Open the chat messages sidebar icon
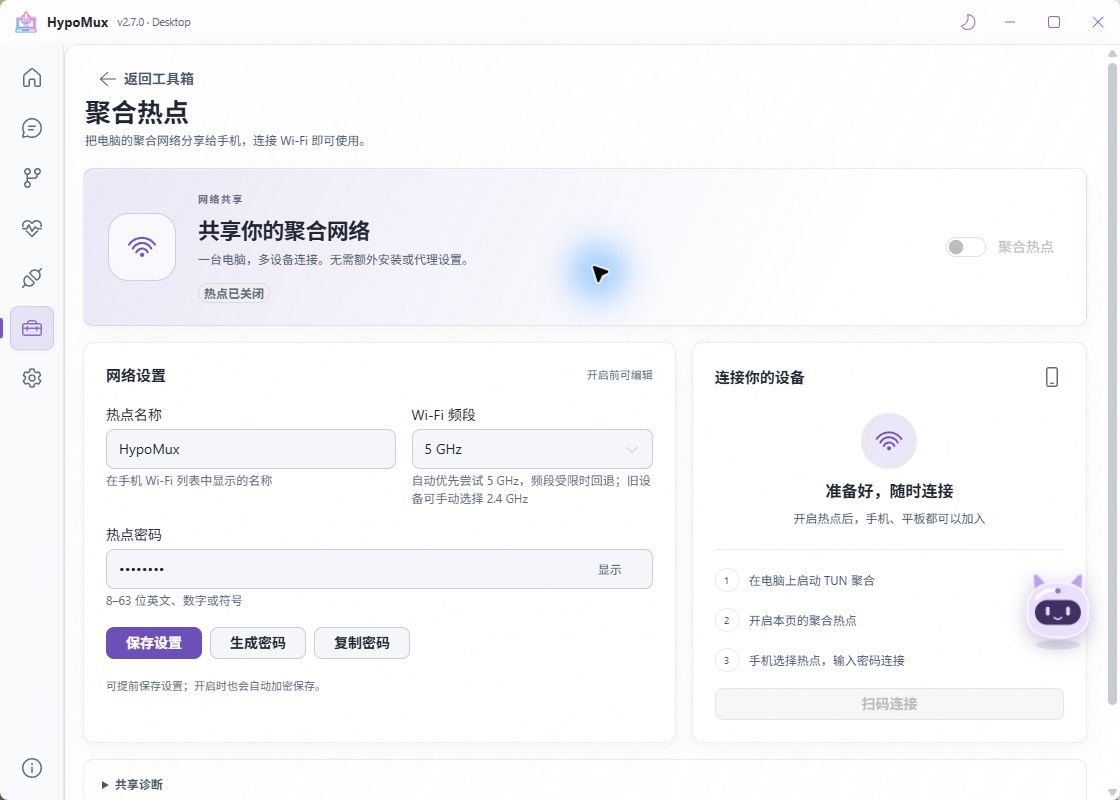Screen dimensions: 1120x800 [31, 128]
